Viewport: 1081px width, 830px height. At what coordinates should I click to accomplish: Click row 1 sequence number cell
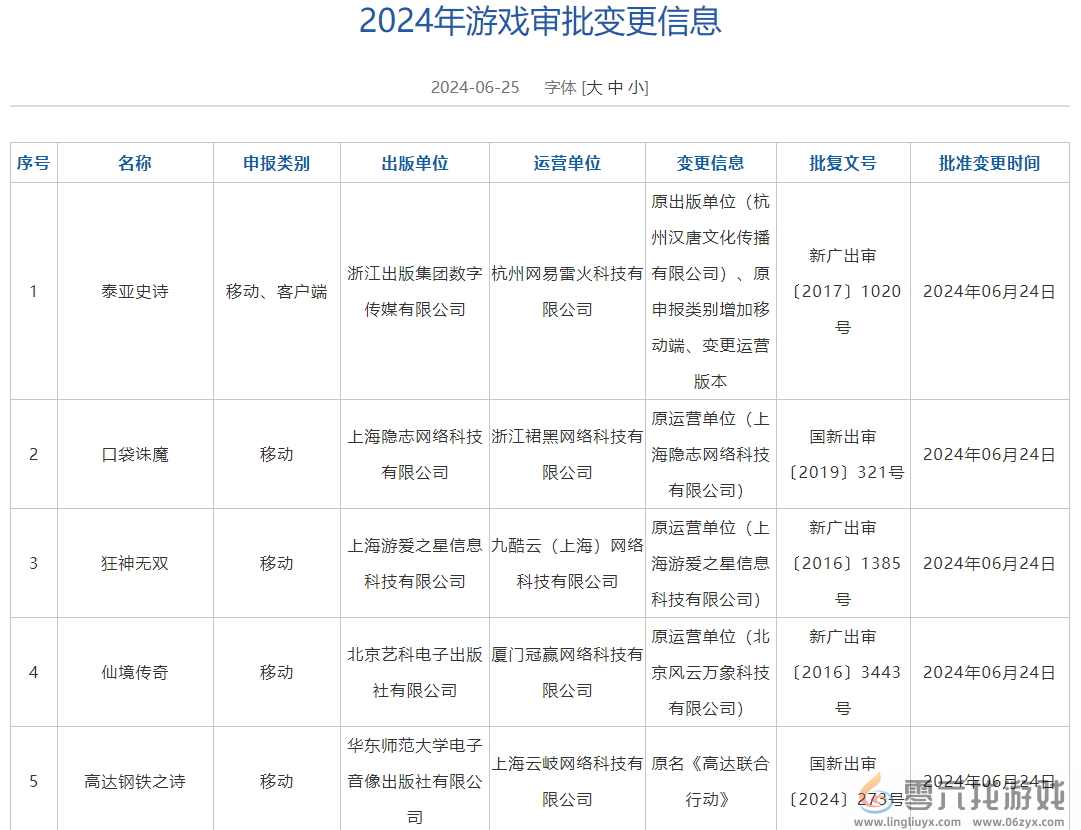[x=33, y=291]
